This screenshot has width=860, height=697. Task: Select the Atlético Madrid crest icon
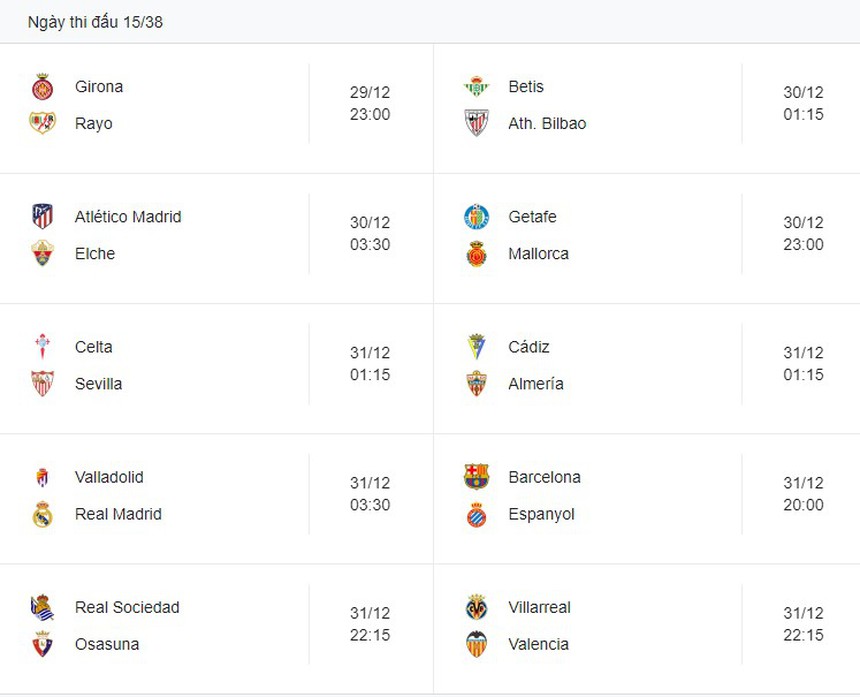tap(42, 217)
